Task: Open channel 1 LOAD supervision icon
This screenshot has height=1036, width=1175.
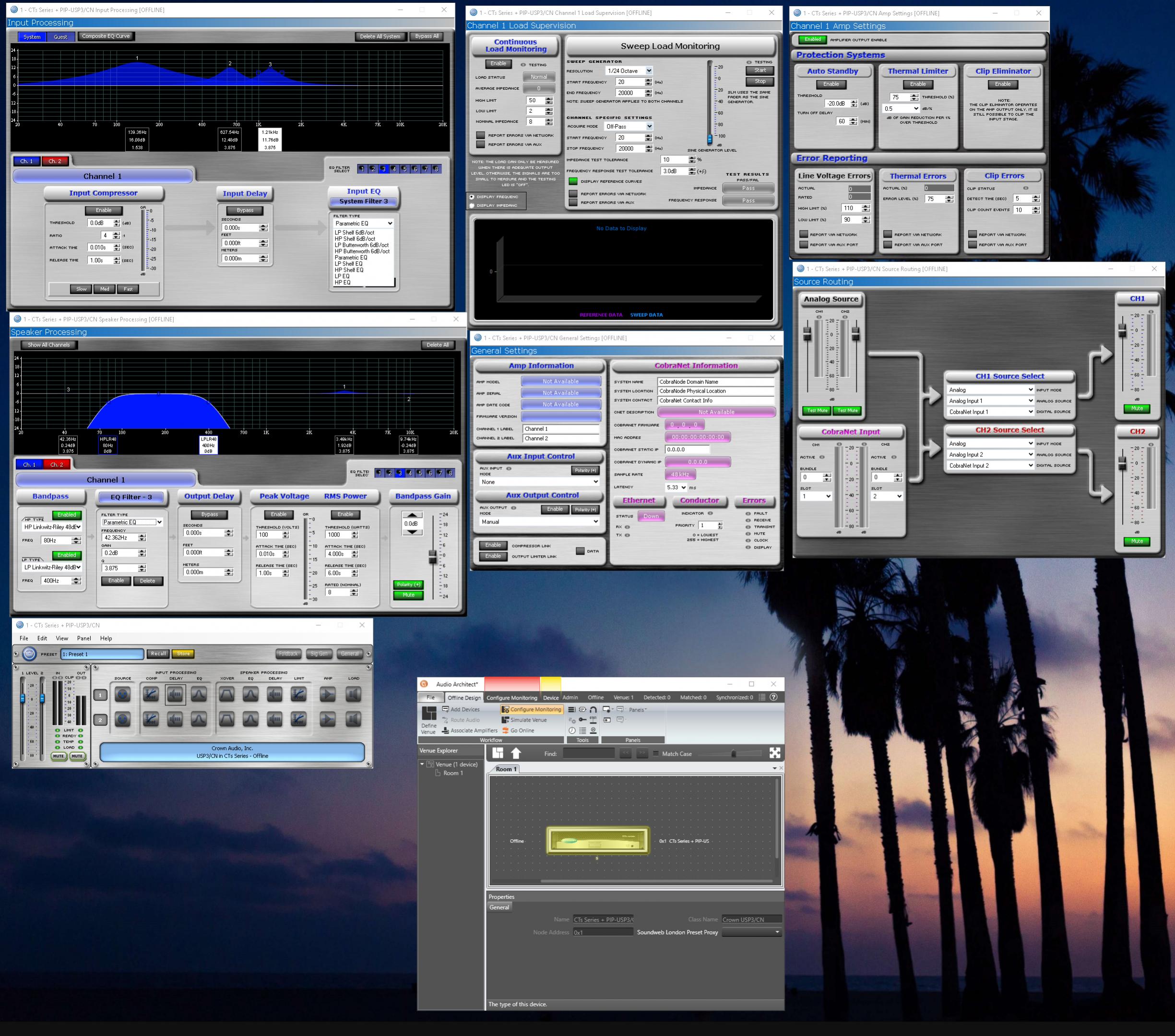Action: pyautogui.click(x=353, y=694)
